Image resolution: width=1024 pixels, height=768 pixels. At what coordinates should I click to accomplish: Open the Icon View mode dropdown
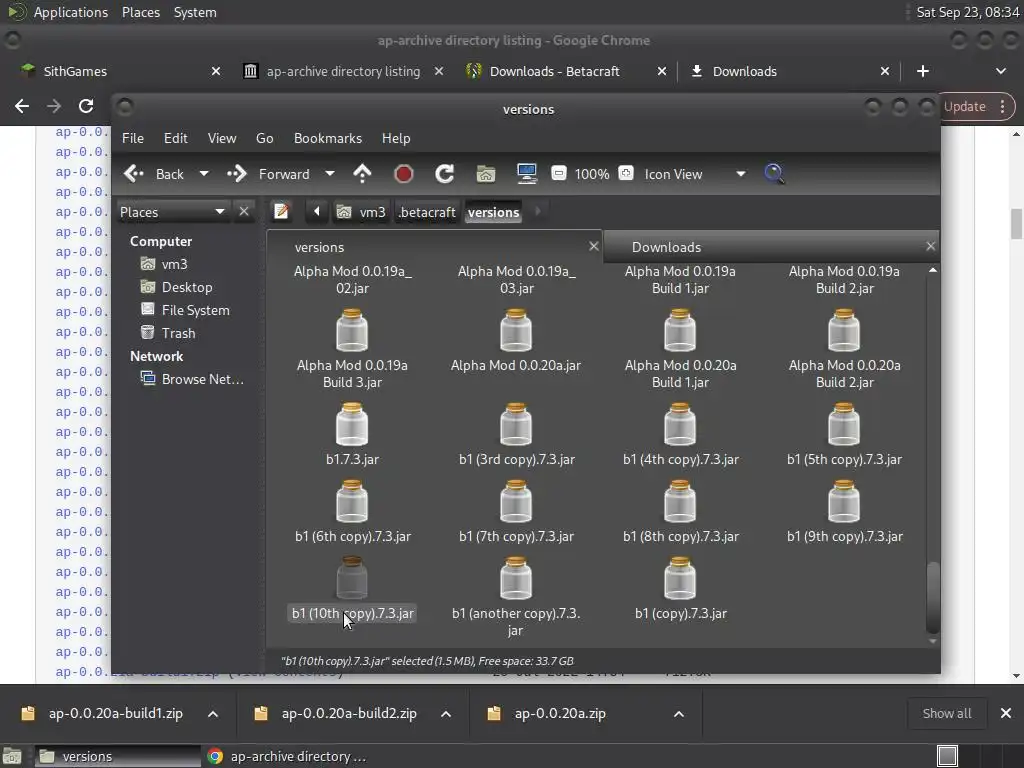tap(695, 174)
